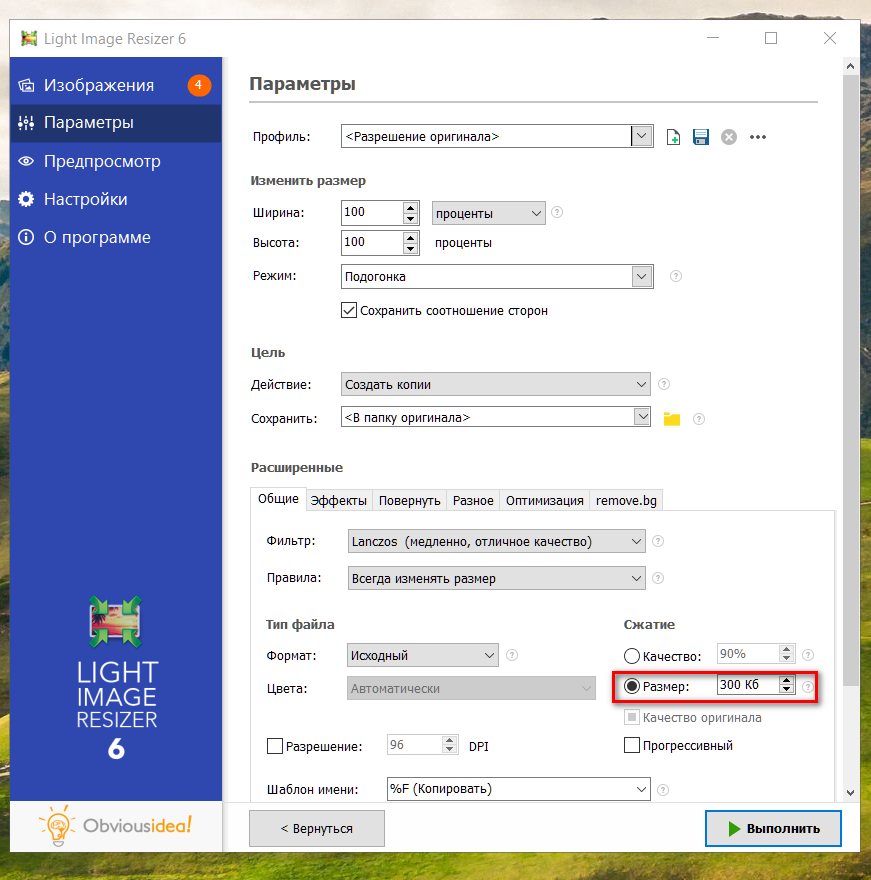Switch to the Эффекты tab
Screen dimensions: 871x880
pyautogui.click(x=338, y=501)
